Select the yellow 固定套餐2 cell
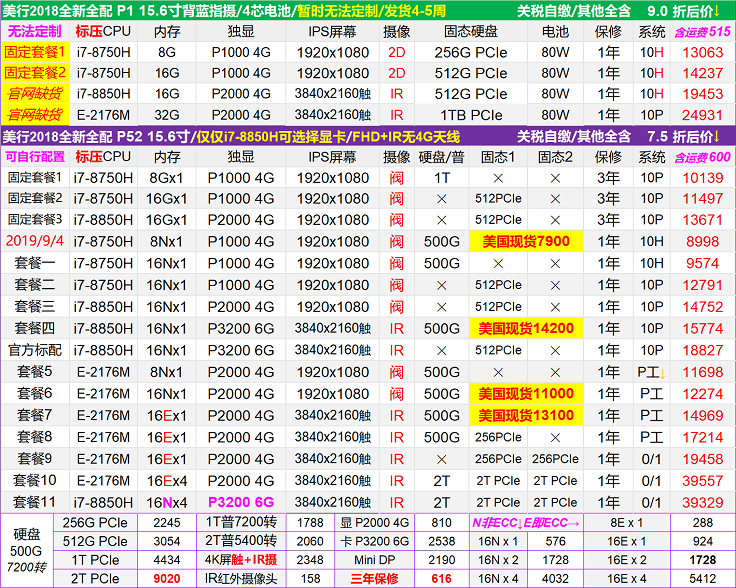 coord(35,73)
